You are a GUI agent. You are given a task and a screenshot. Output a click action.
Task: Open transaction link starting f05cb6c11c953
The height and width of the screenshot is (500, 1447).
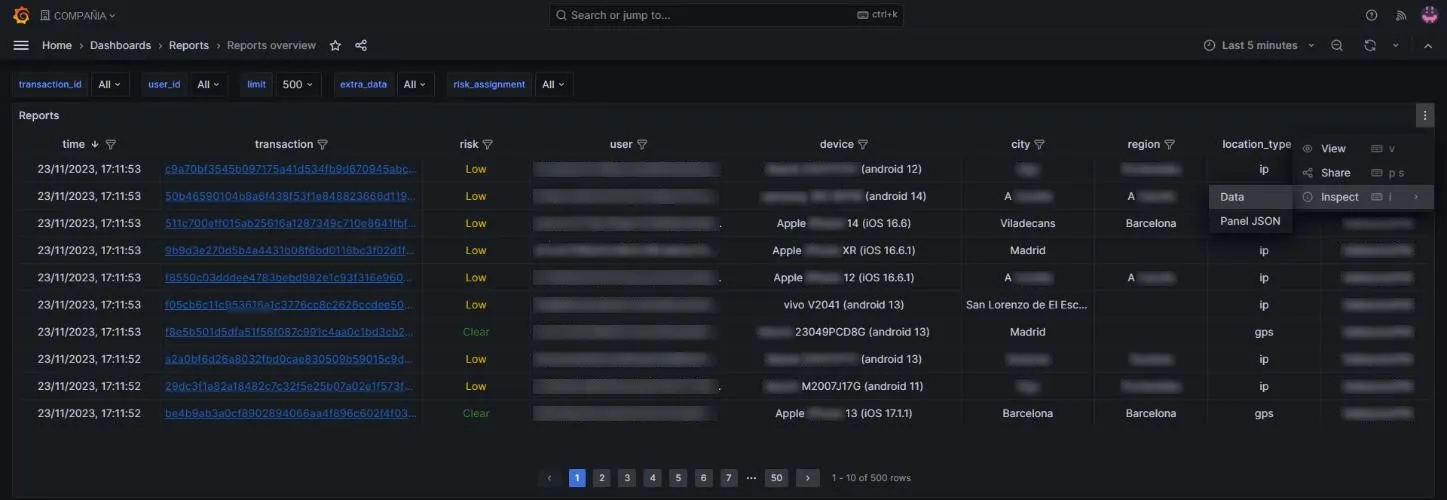[290, 304]
